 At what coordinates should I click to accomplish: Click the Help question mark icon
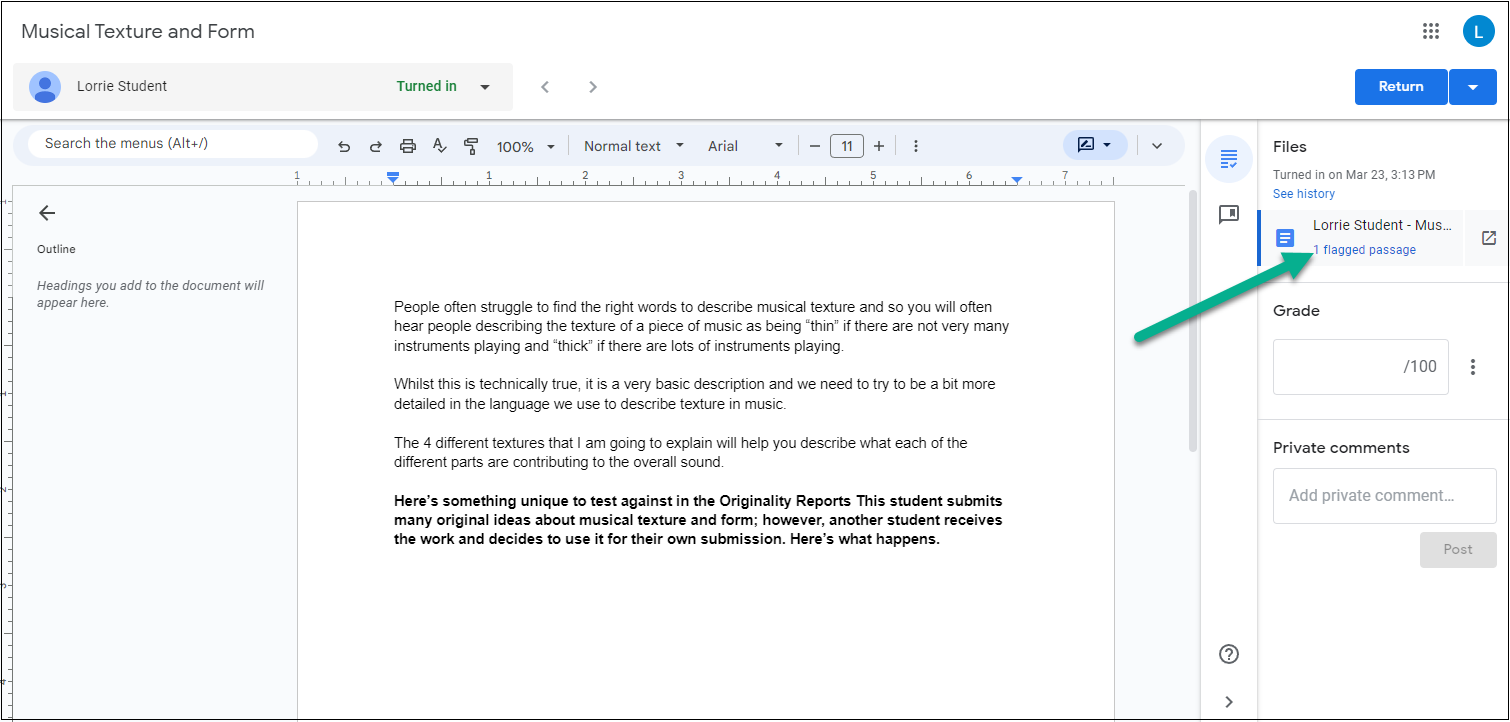(x=1229, y=654)
